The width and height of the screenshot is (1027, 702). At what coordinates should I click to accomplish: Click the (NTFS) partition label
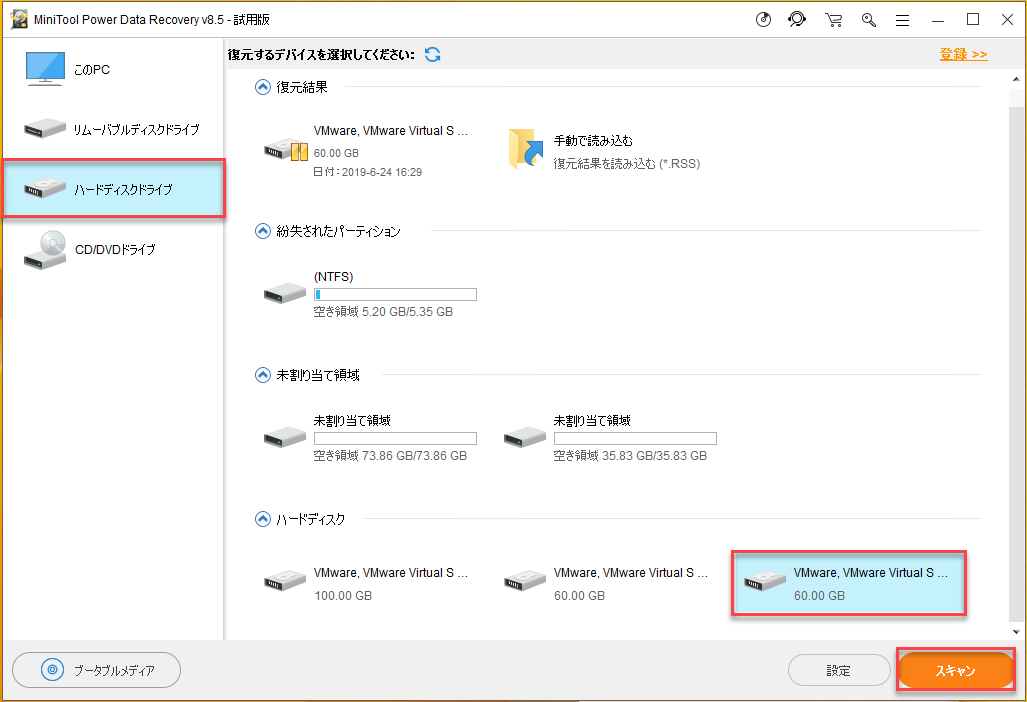point(333,277)
